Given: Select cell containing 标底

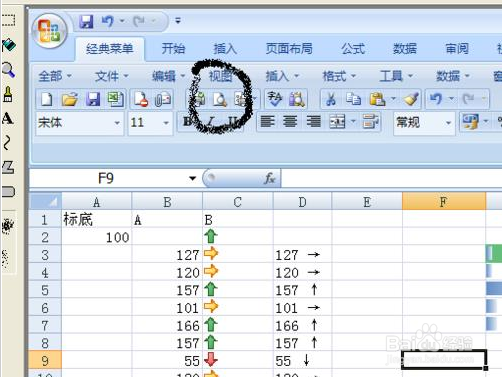Looking at the screenshot, I should click(x=97, y=220).
